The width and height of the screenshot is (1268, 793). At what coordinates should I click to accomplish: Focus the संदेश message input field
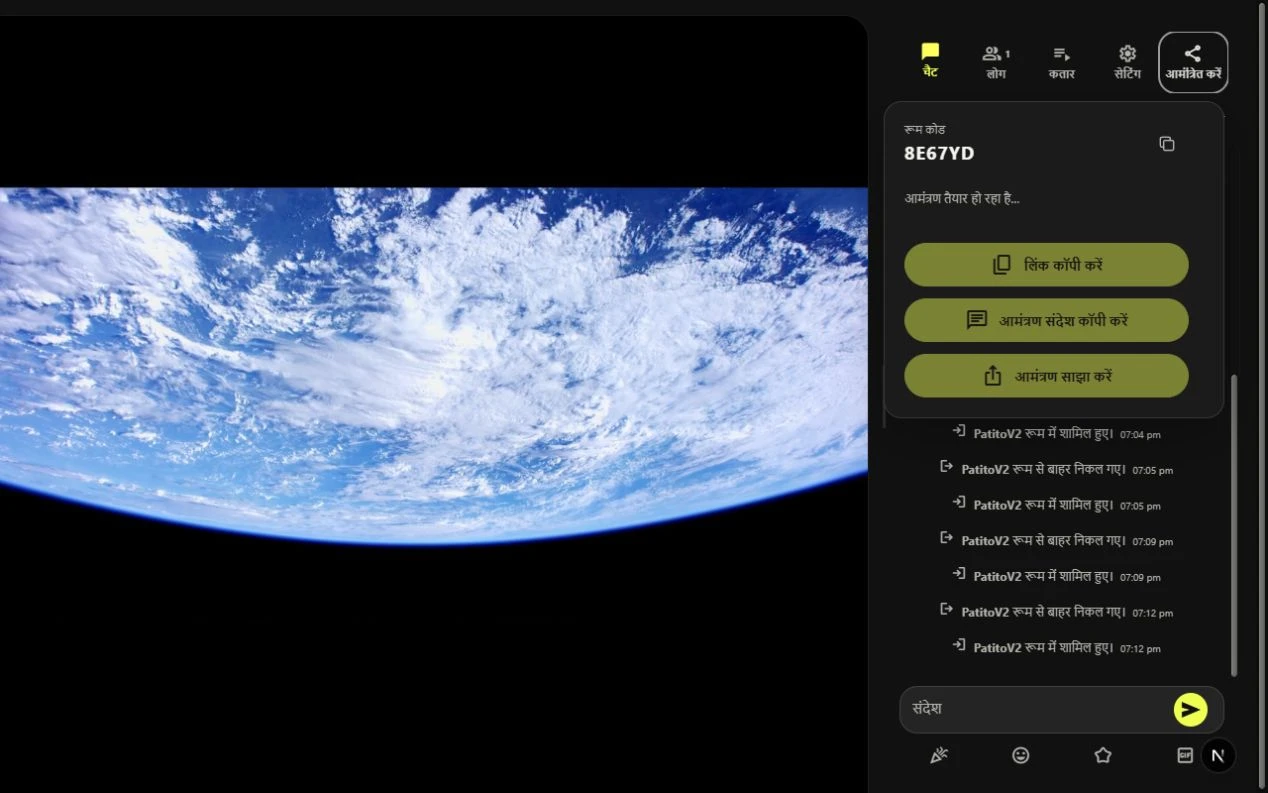[x=1035, y=709]
